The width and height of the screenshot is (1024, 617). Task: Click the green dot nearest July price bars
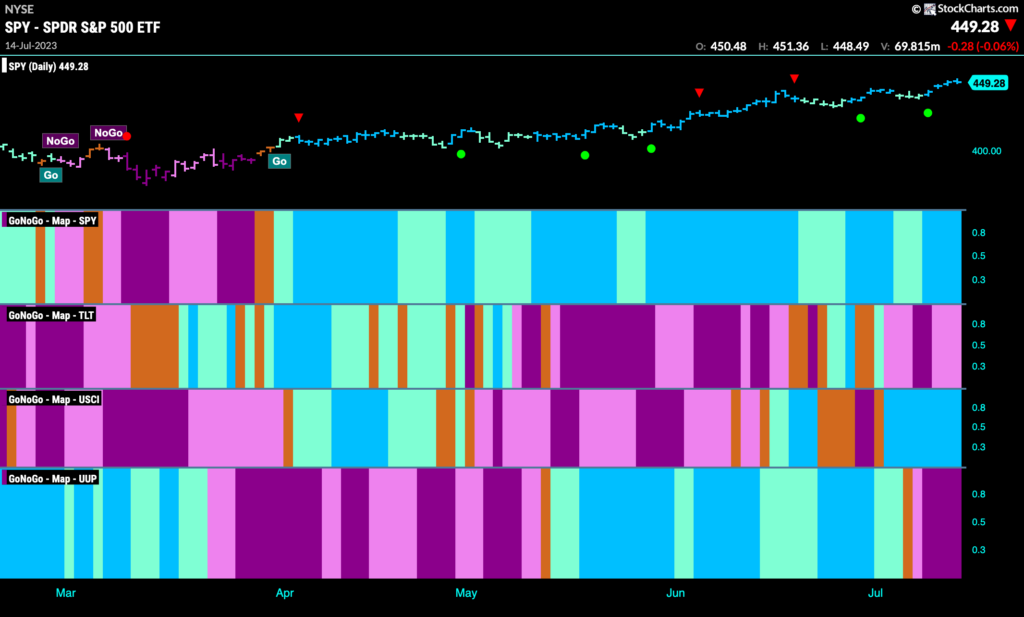pyautogui.click(x=928, y=113)
